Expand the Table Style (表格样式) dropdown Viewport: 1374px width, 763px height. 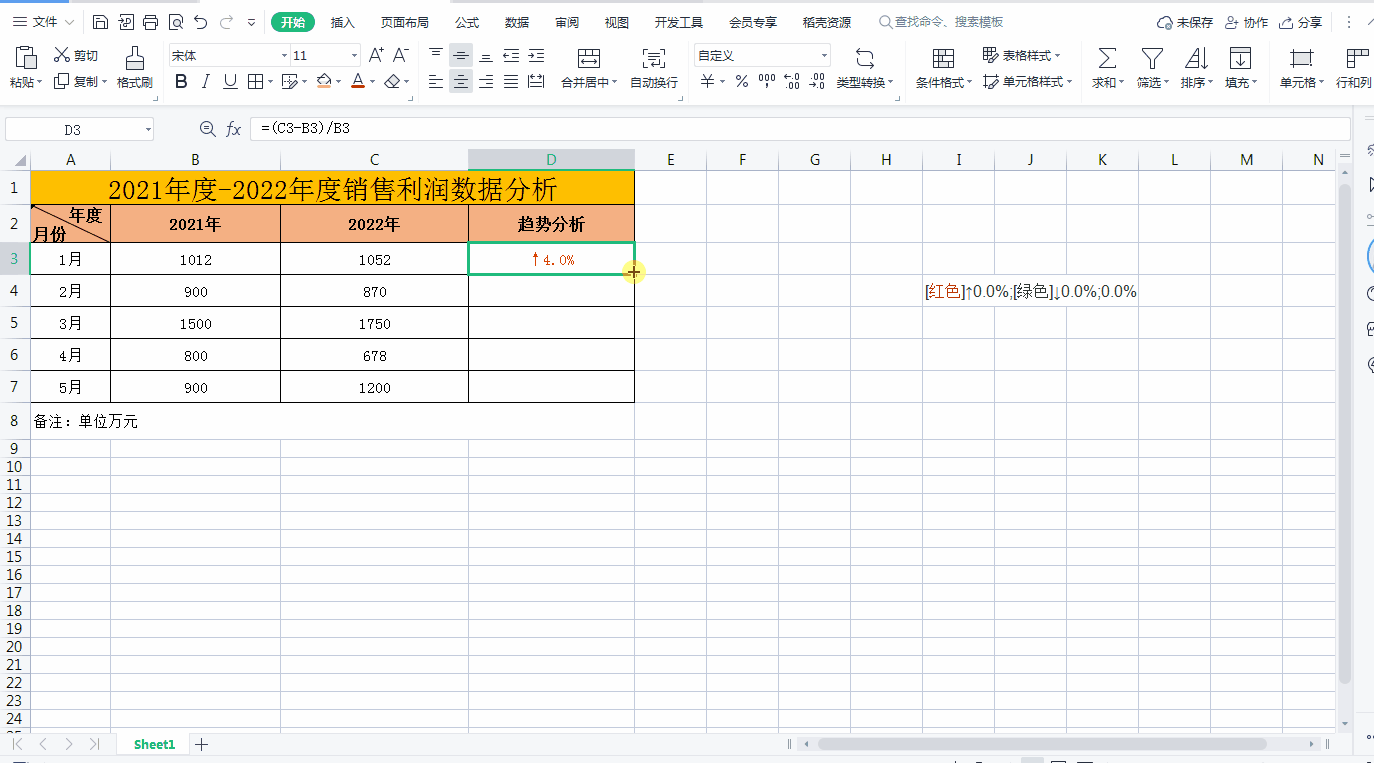1057,56
